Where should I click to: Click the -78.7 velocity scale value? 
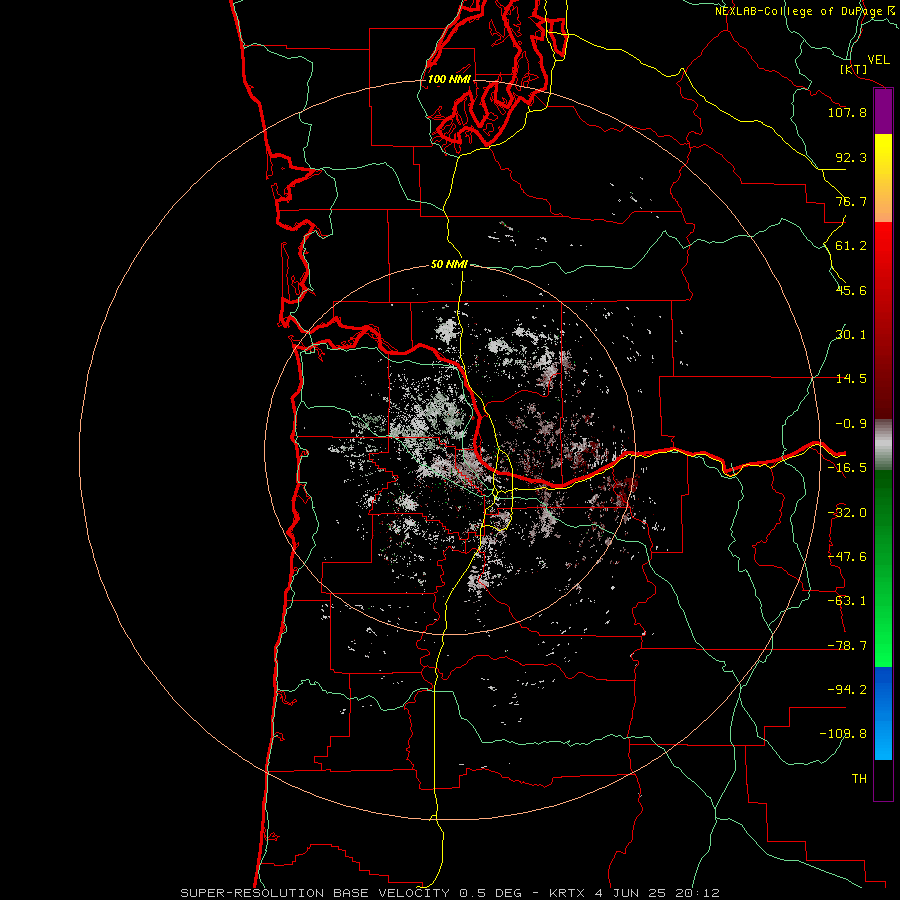click(x=847, y=646)
